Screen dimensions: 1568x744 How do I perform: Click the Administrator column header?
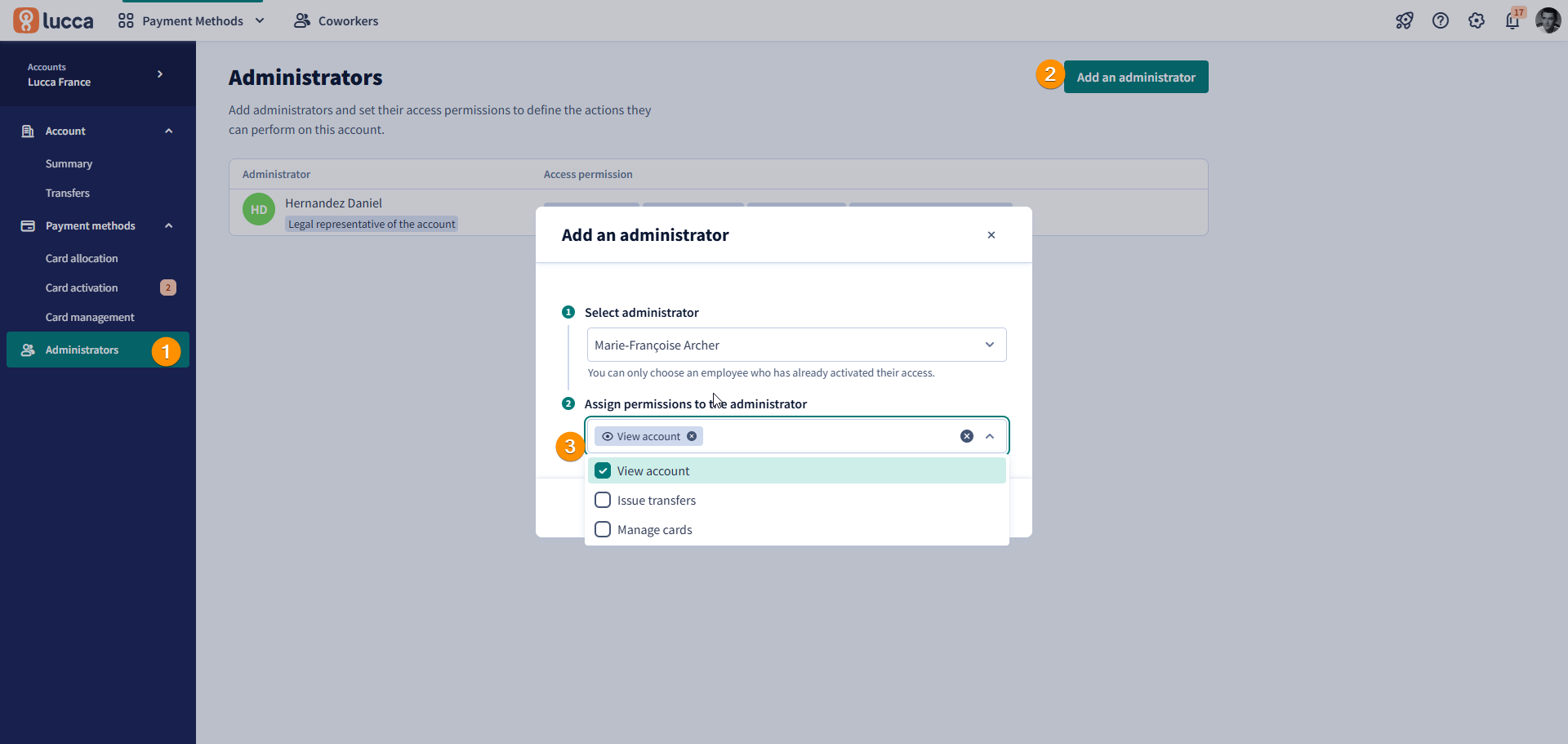pyautogui.click(x=276, y=174)
